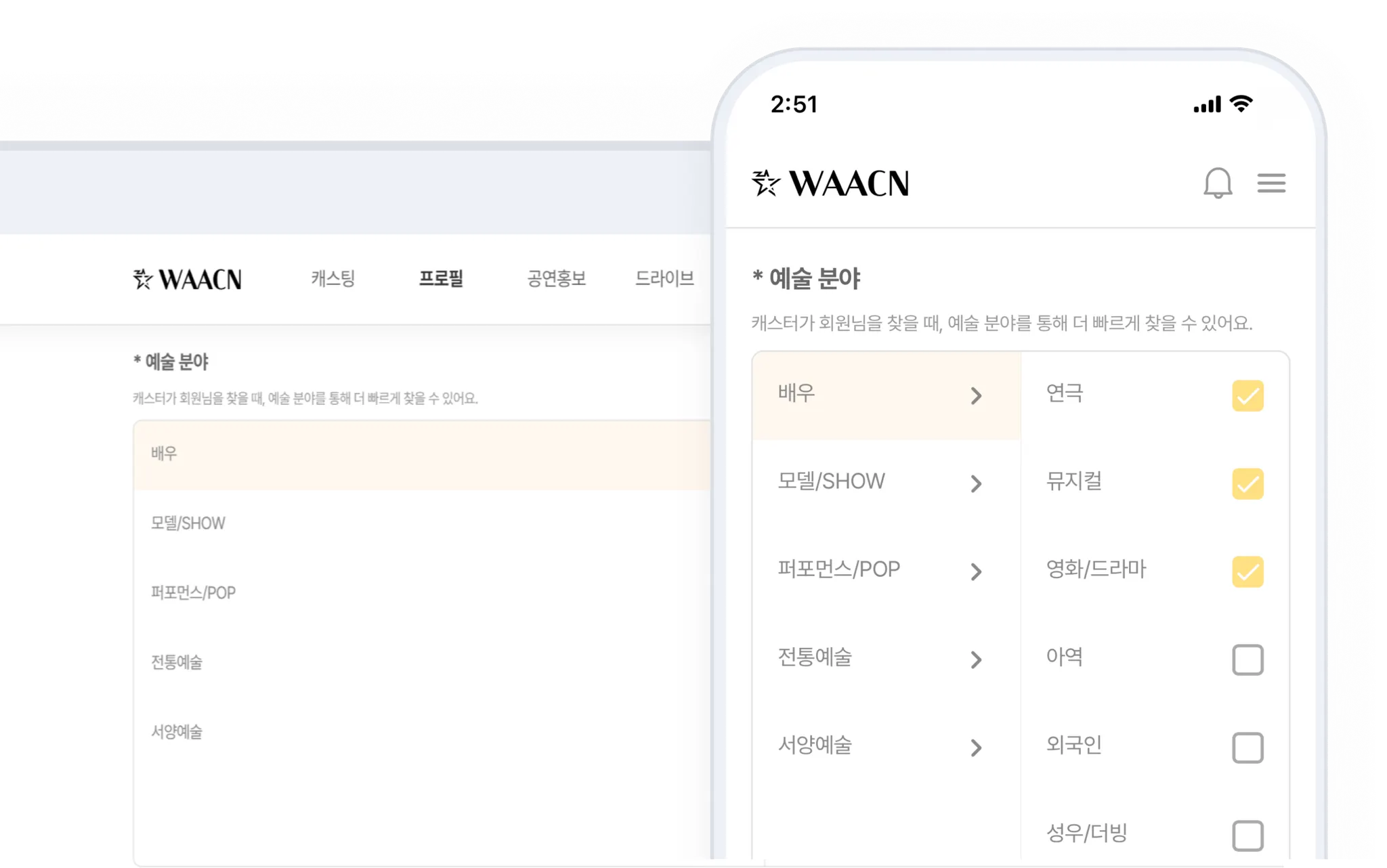Tap the Wi-Fi status icon
Image resolution: width=1387 pixels, height=868 pixels.
1241,104
